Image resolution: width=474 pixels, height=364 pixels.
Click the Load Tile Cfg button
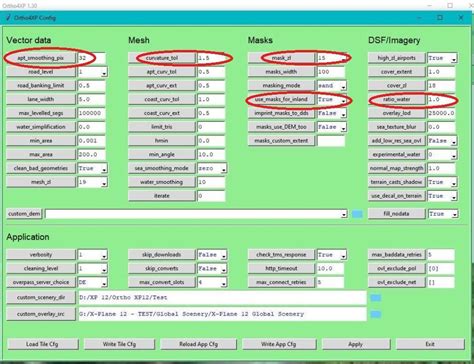pyautogui.click(x=43, y=344)
